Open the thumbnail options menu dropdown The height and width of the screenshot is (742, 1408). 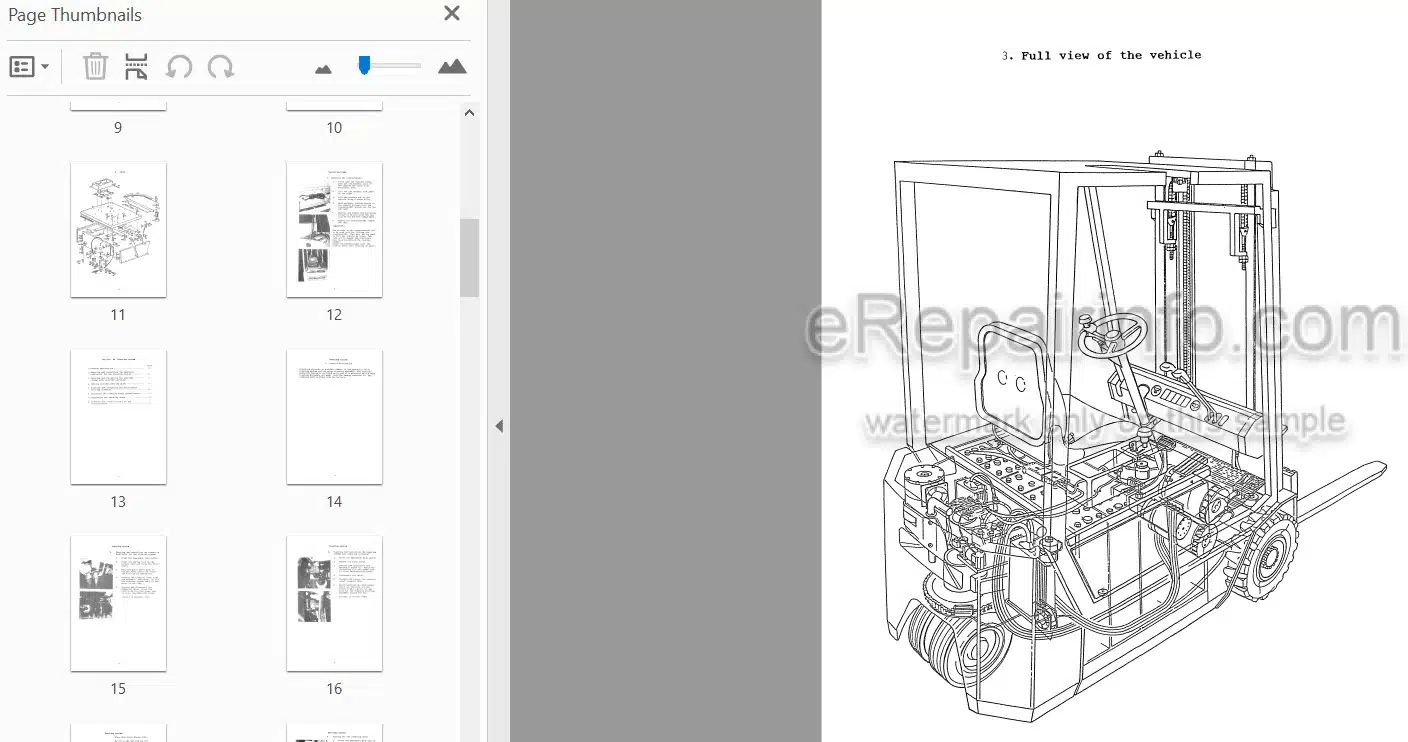pyautogui.click(x=29, y=67)
